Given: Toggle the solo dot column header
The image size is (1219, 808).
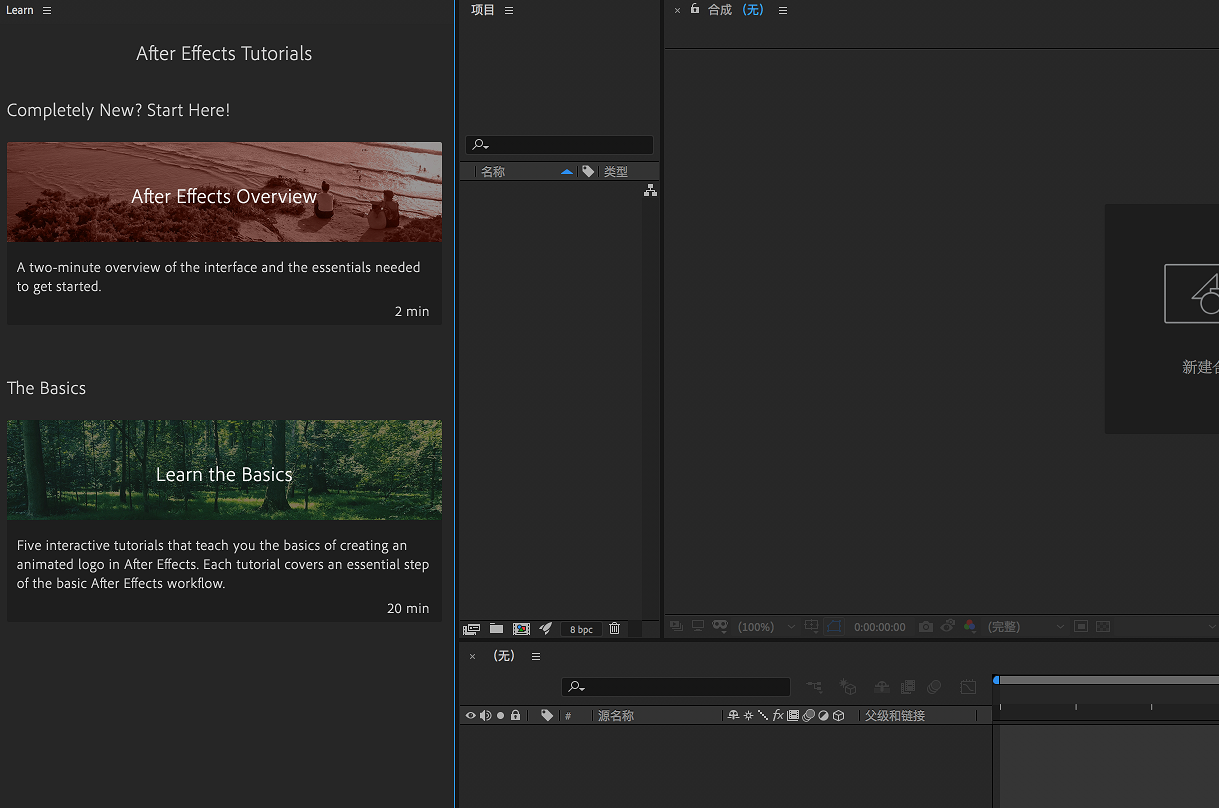Looking at the screenshot, I should coord(501,716).
